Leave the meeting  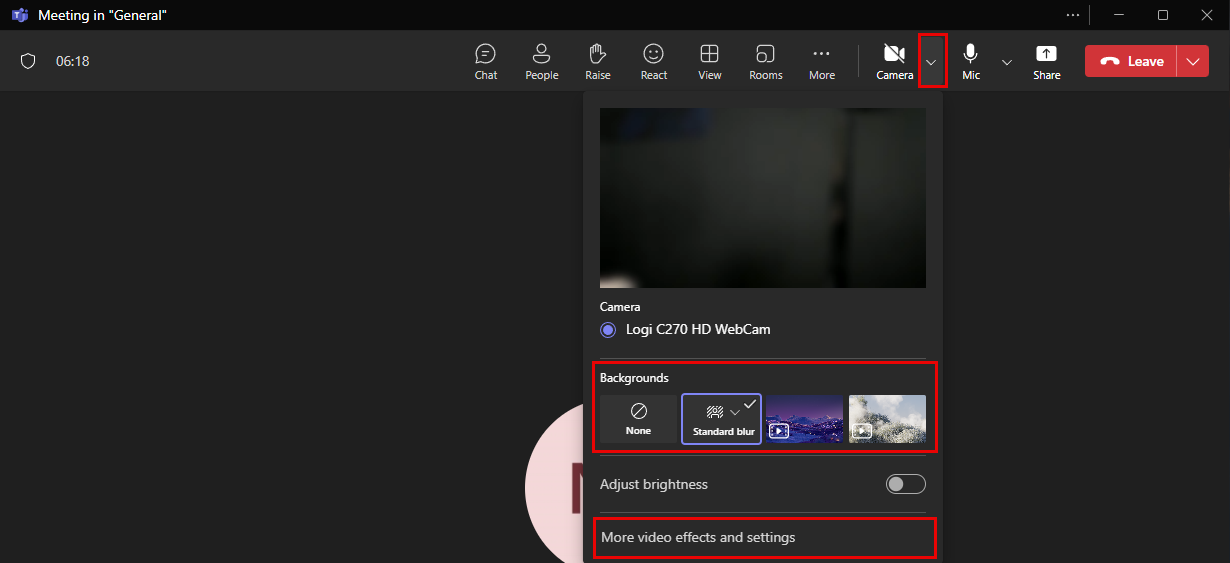coord(1131,61)
